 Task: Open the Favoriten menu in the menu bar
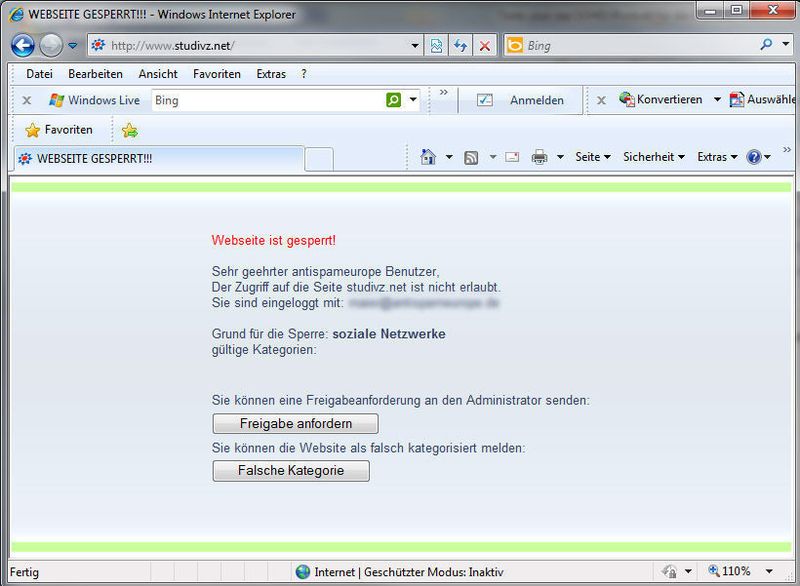217,74
